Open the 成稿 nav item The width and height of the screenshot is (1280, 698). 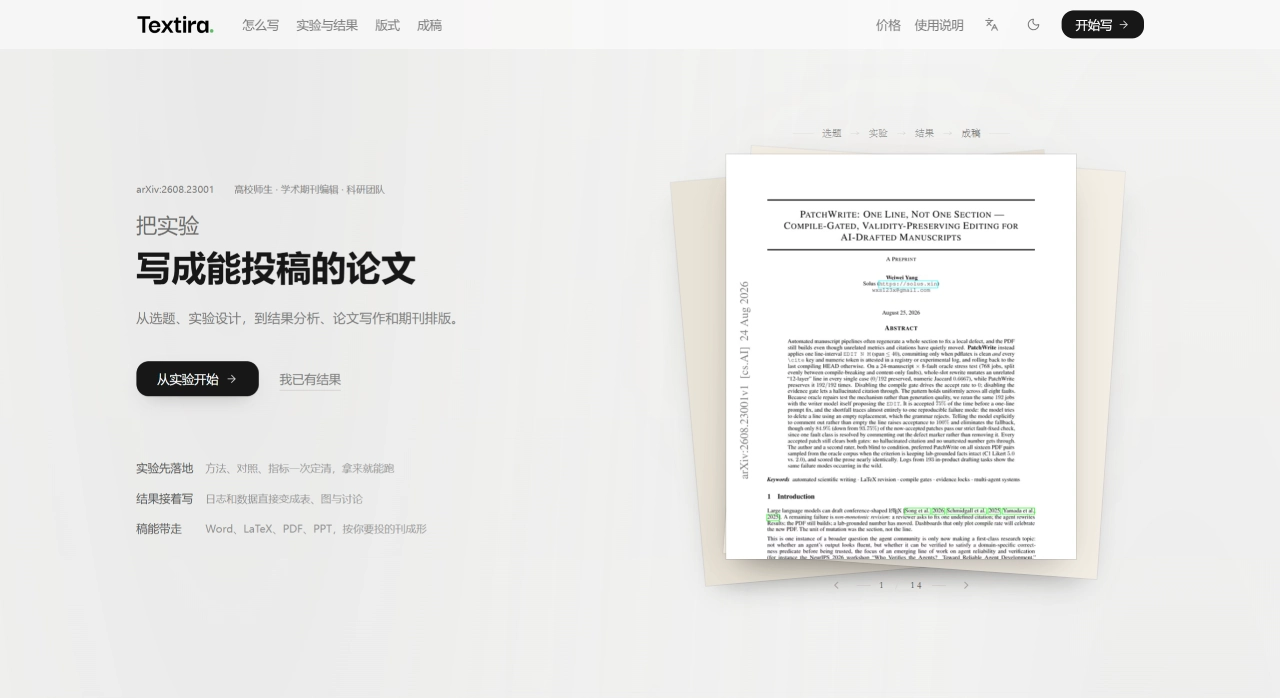(430, 25)
